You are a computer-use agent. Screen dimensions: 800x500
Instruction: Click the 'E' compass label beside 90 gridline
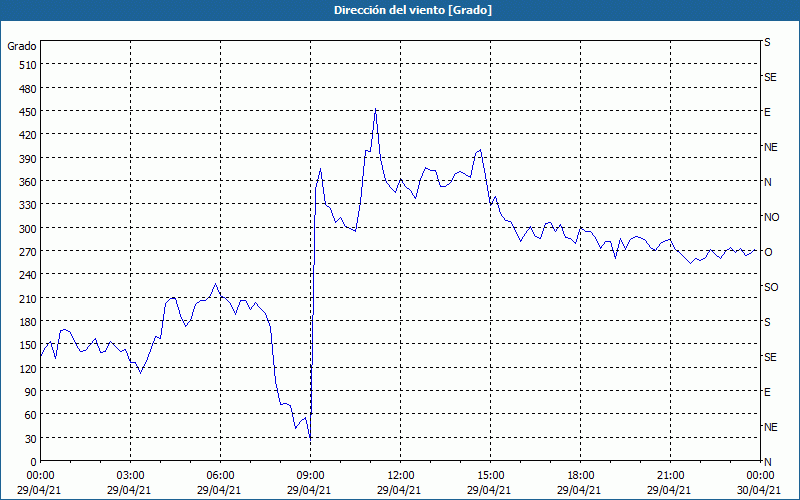pos(767,392)
